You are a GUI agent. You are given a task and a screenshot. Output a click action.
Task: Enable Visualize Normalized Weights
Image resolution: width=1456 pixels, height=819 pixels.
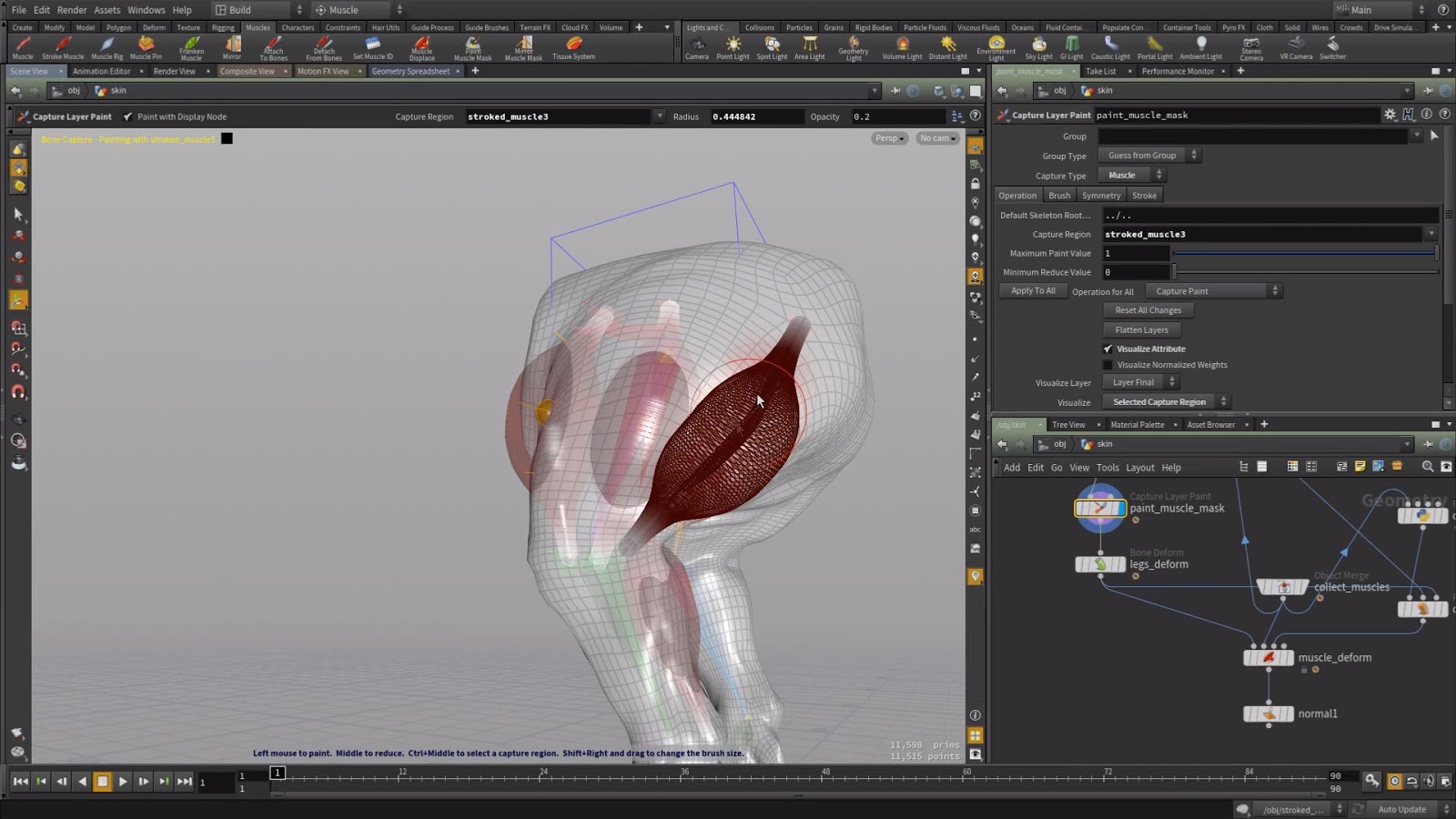pyautogui.click(x=1107, y=364)
